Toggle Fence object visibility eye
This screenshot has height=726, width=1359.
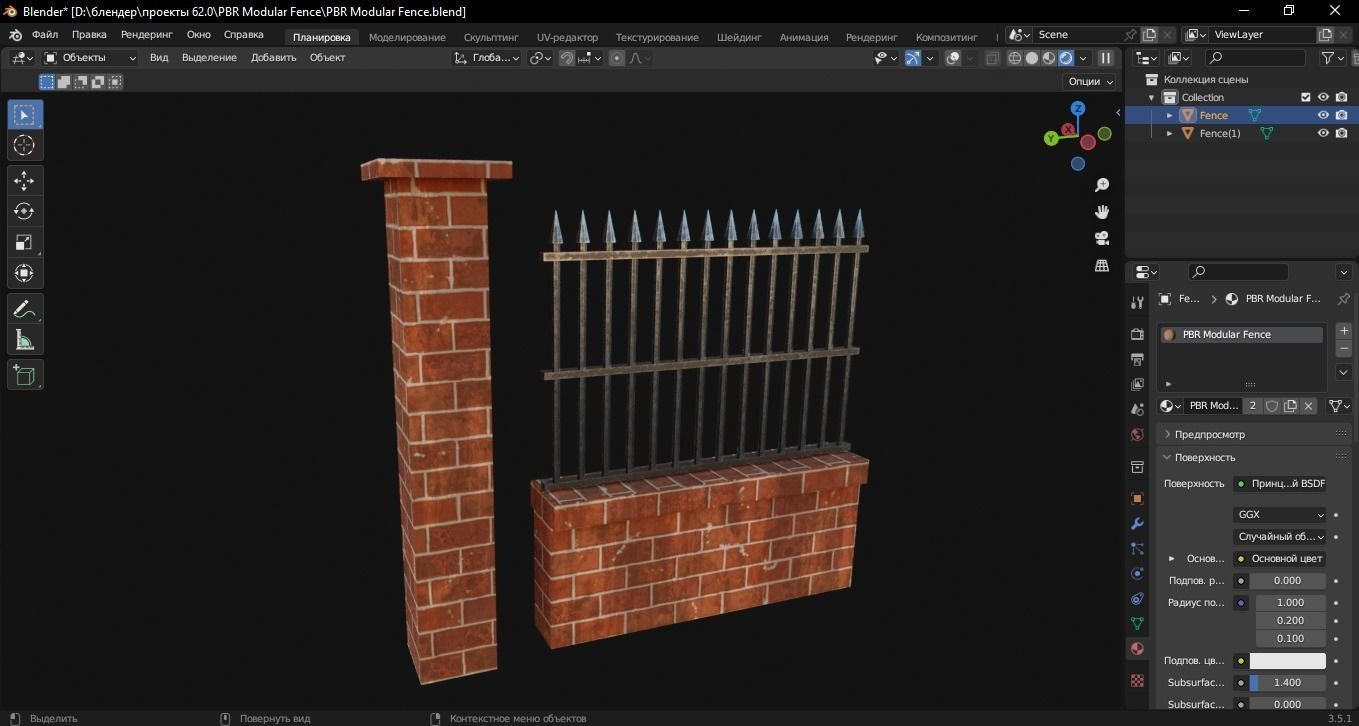click(x=1323, y=115)
